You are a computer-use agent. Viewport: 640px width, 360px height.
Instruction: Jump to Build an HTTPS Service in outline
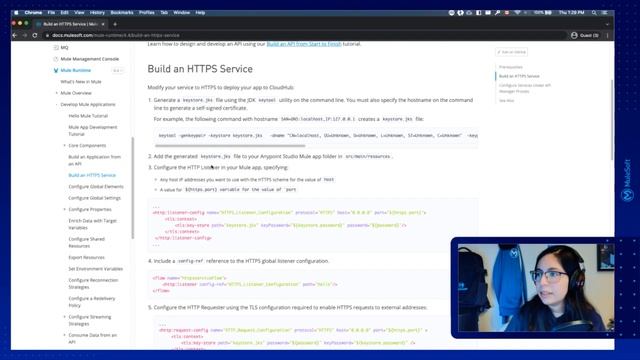[x=519, y=76]
